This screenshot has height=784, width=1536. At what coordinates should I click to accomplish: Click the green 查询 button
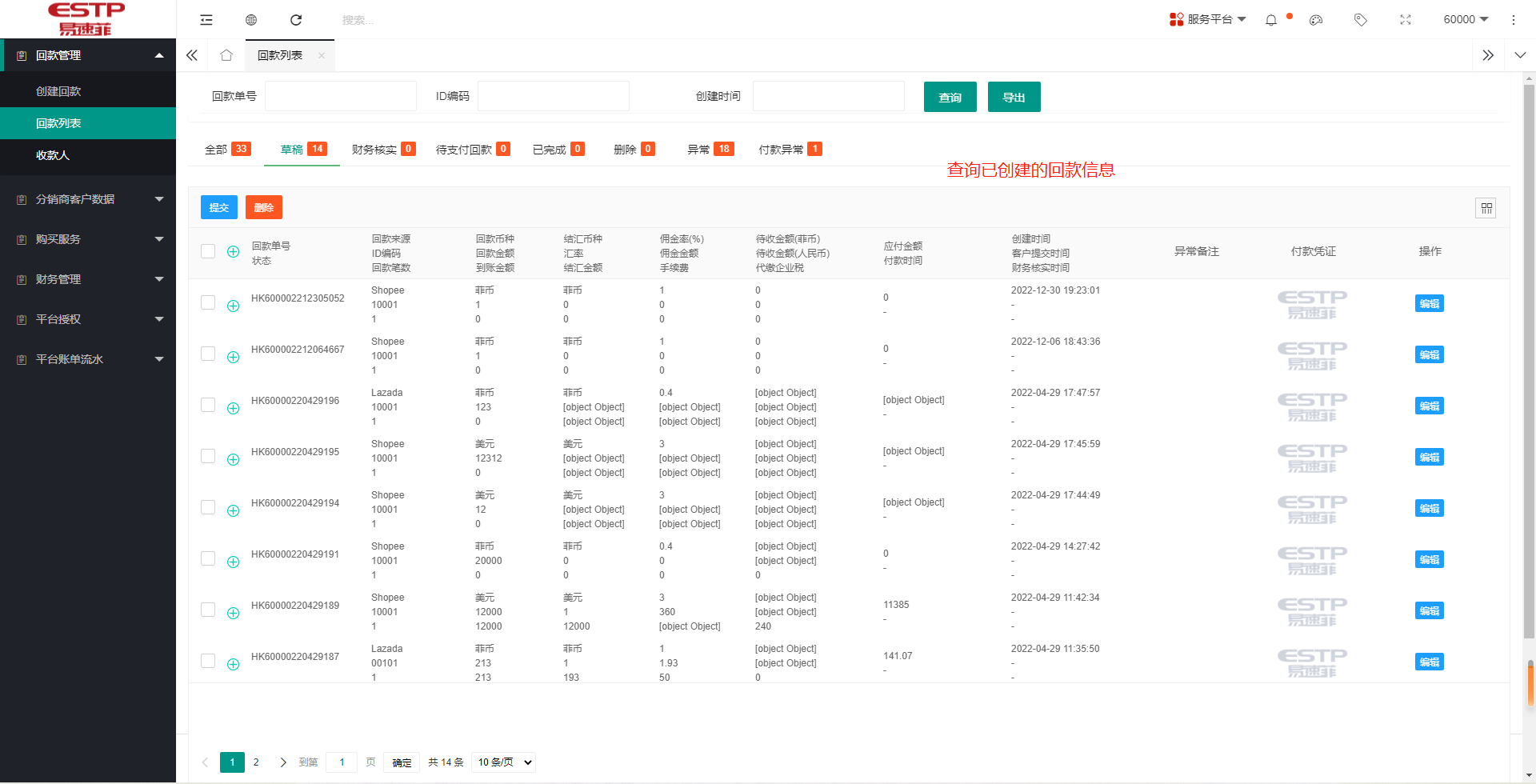(950, 97)
